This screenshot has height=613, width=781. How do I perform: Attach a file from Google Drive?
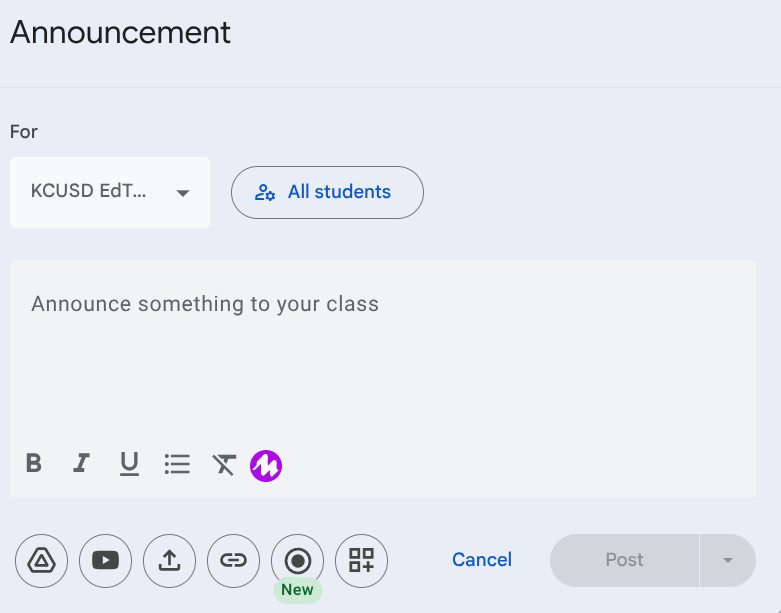coord(42,560)
